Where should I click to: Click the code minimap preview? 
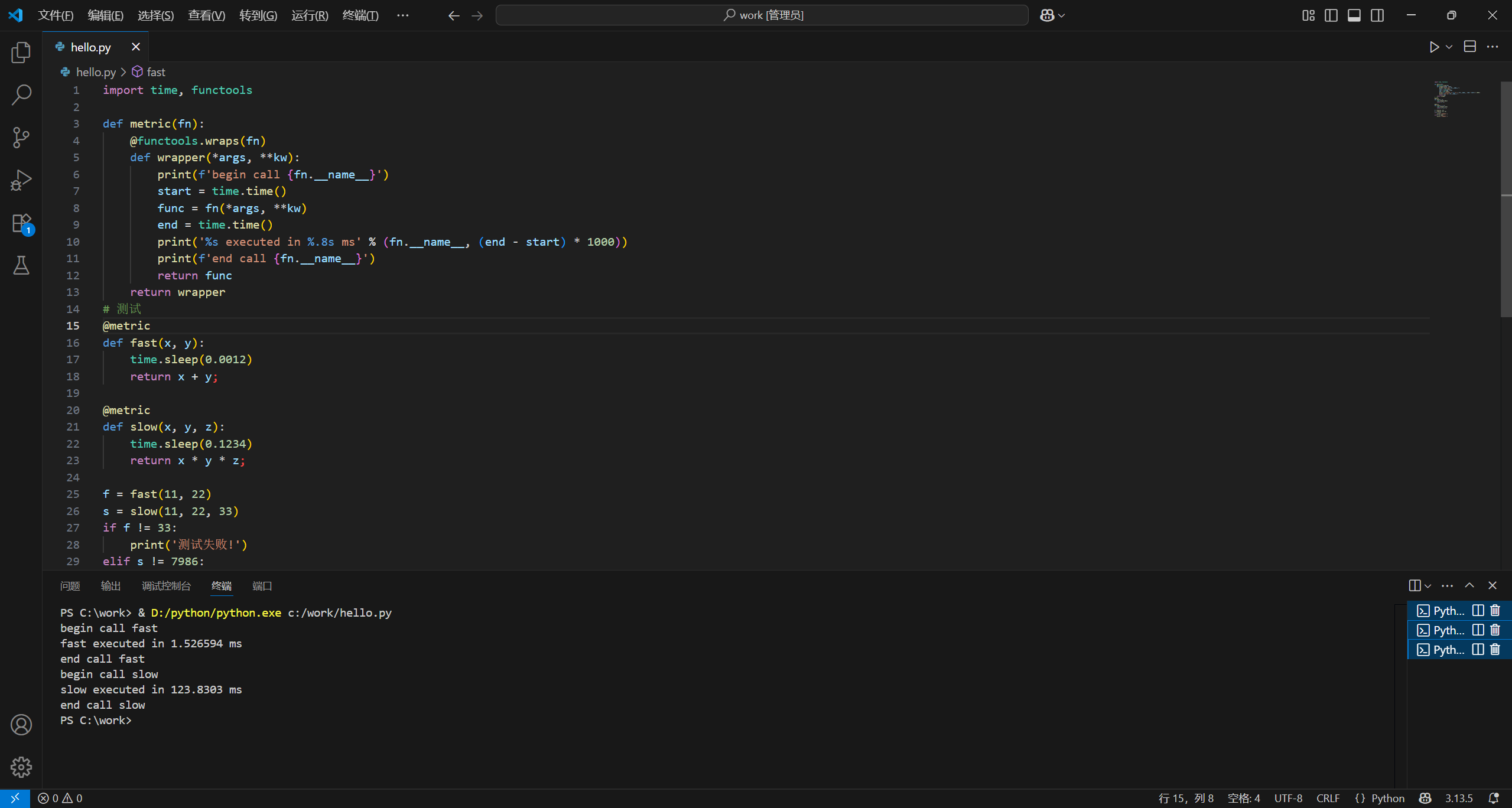tap(1457, 99)
